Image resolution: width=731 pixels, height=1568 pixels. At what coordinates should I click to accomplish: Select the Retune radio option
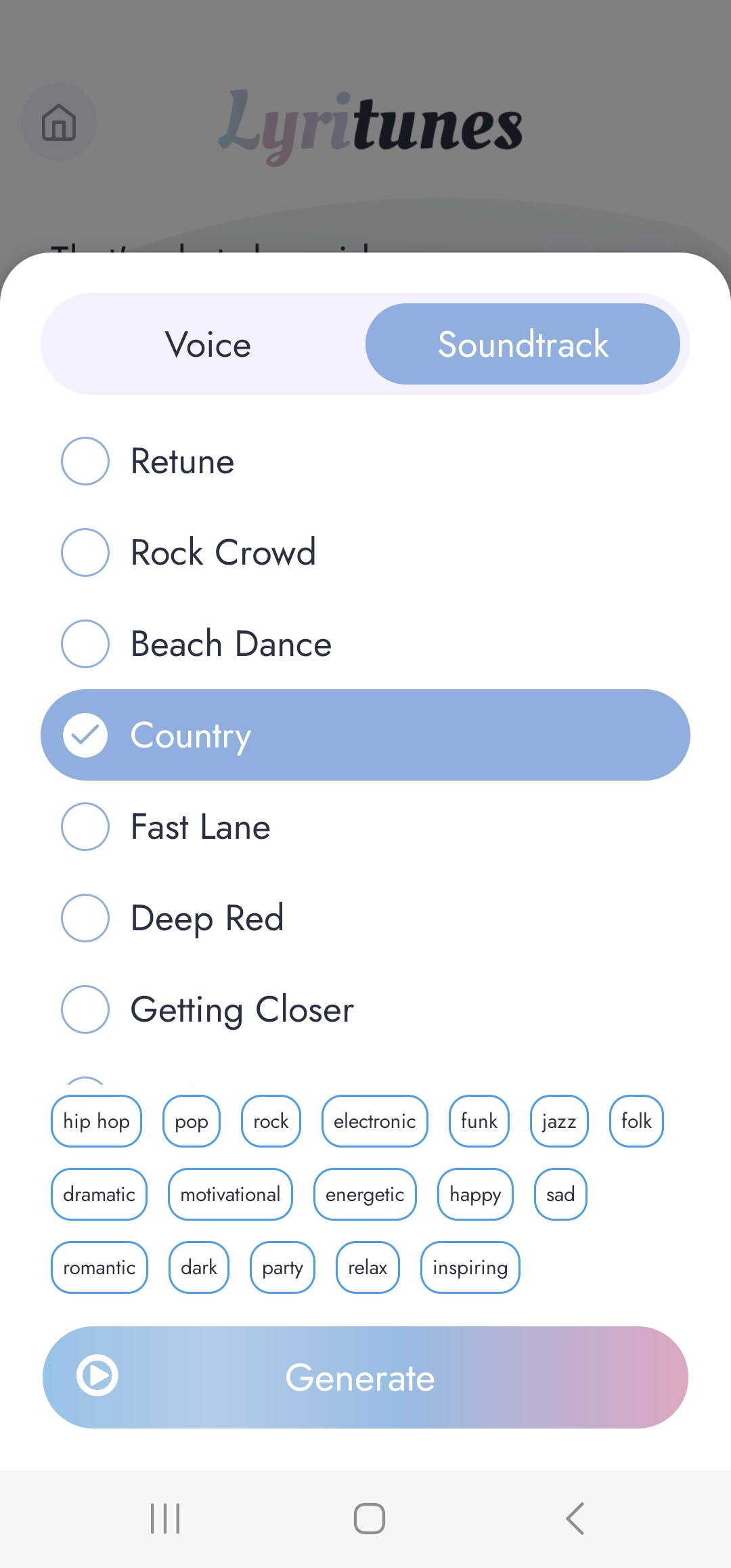(x=85, y=462)
